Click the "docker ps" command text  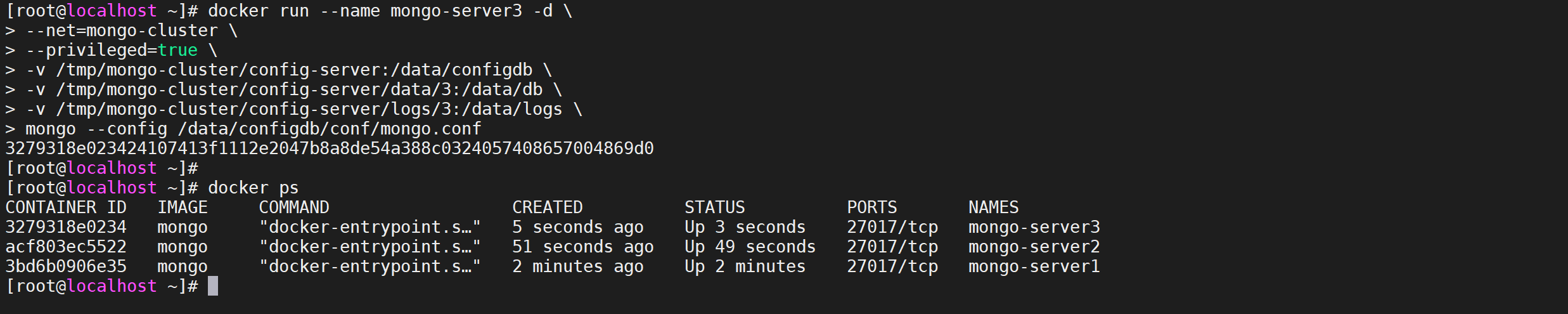point(253,188)
